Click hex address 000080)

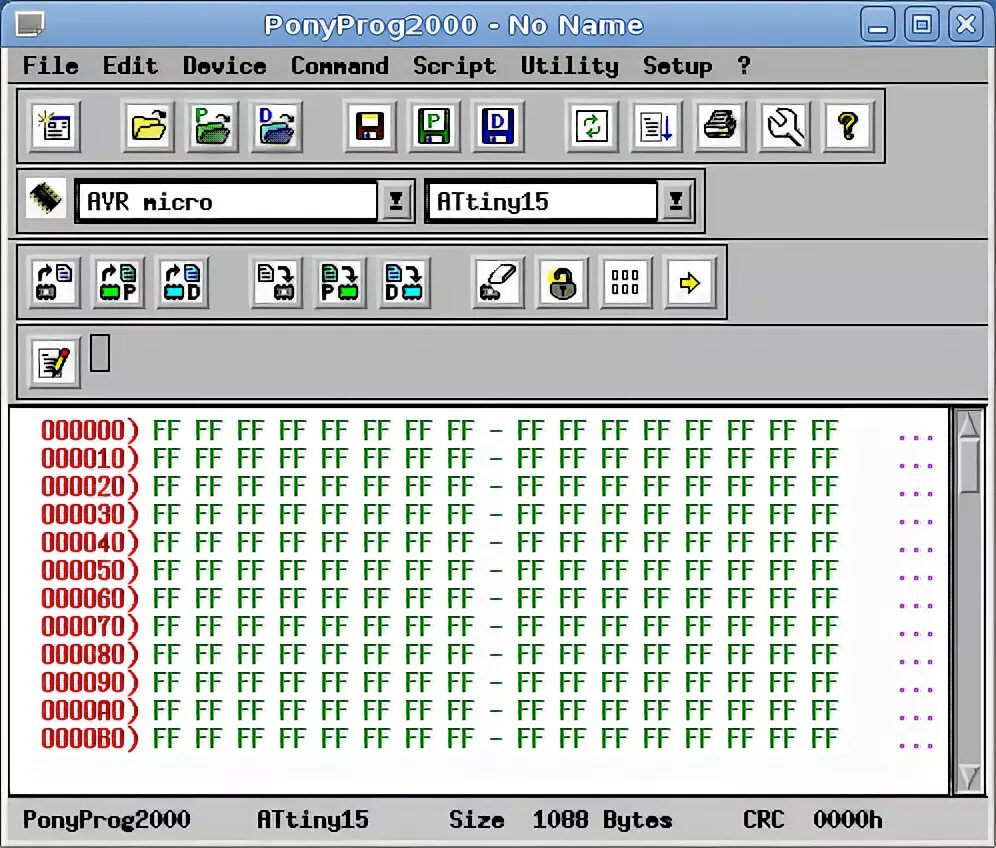tap(90, 654)
